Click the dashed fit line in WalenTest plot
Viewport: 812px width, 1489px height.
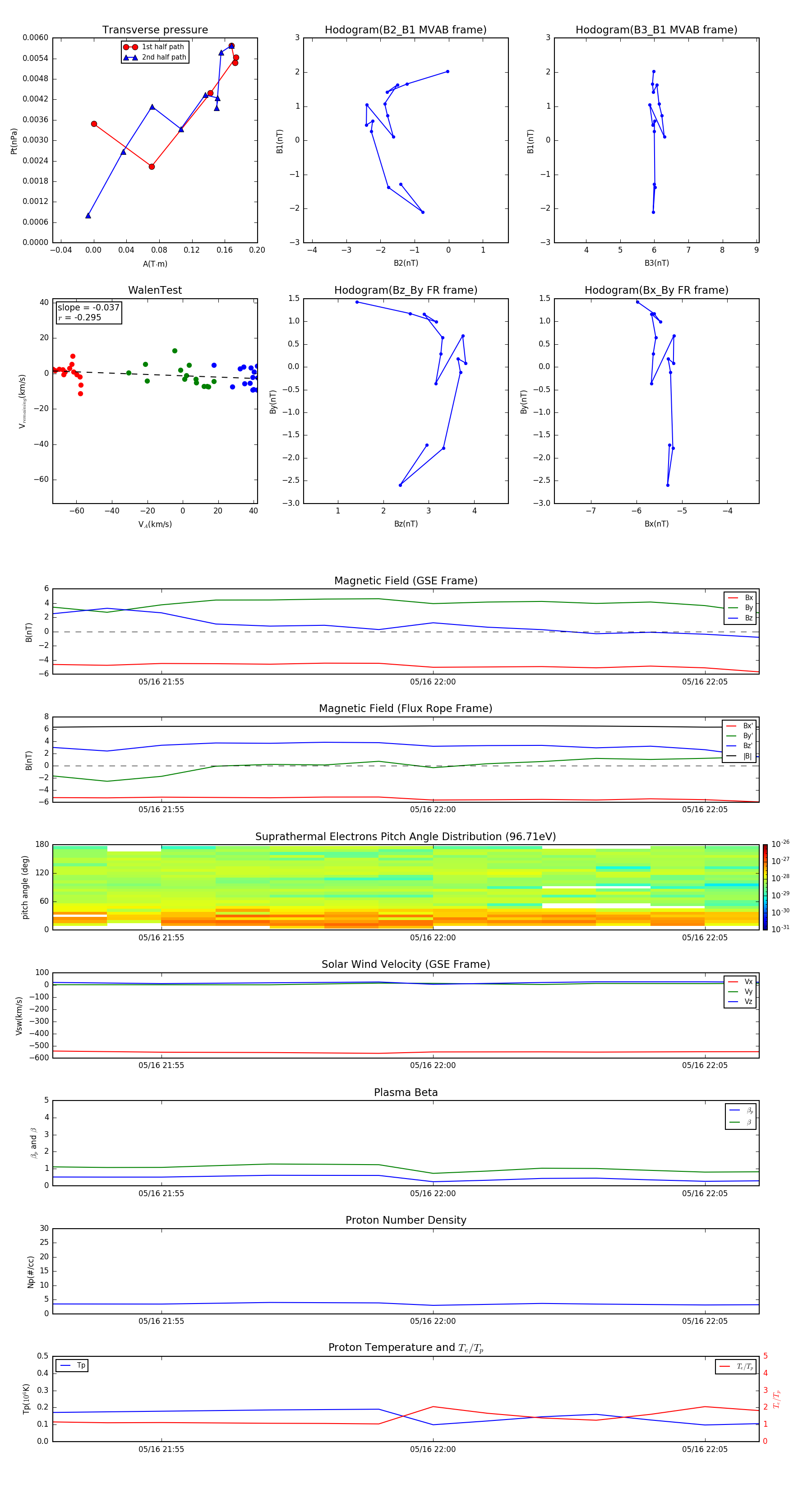point(155,375)
